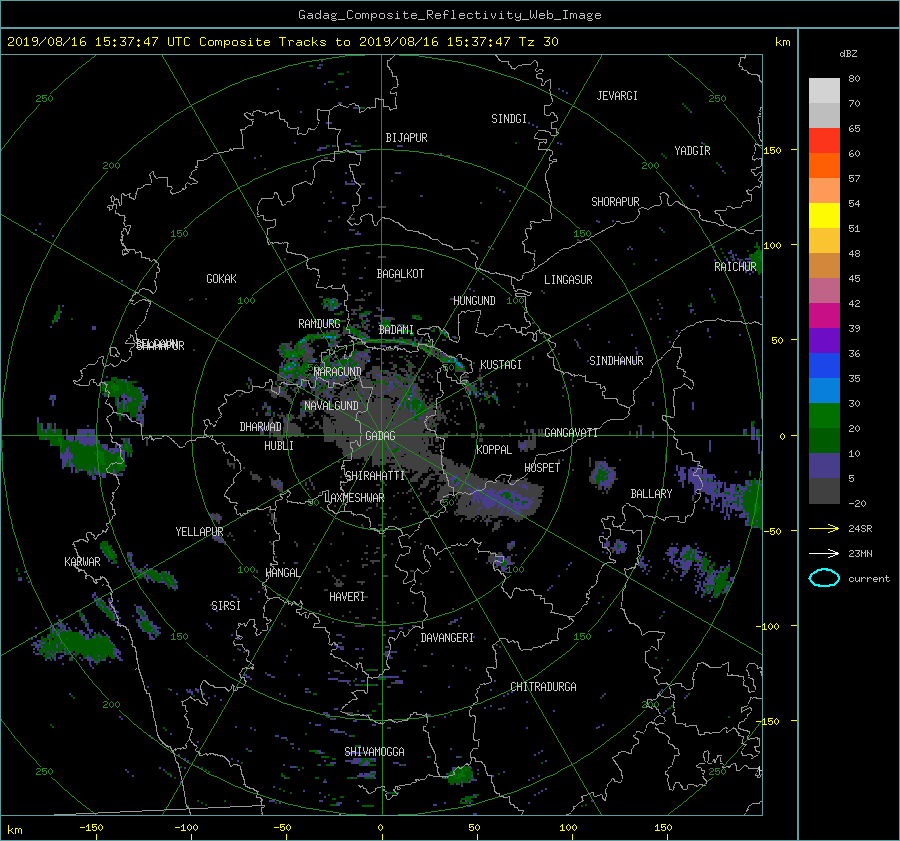
Task: Click the BALLARY city label
Action: (x=651, y=494)
